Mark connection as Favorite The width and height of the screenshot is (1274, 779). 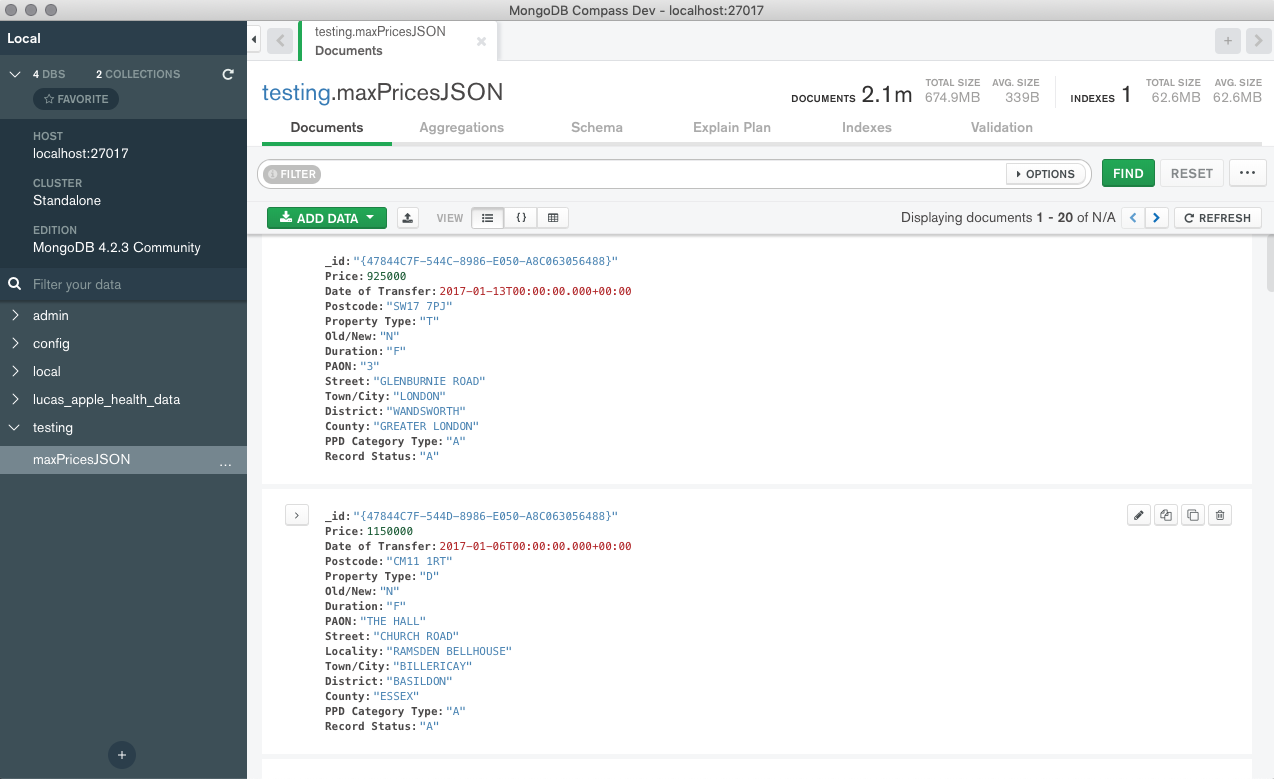pos(76,99)
